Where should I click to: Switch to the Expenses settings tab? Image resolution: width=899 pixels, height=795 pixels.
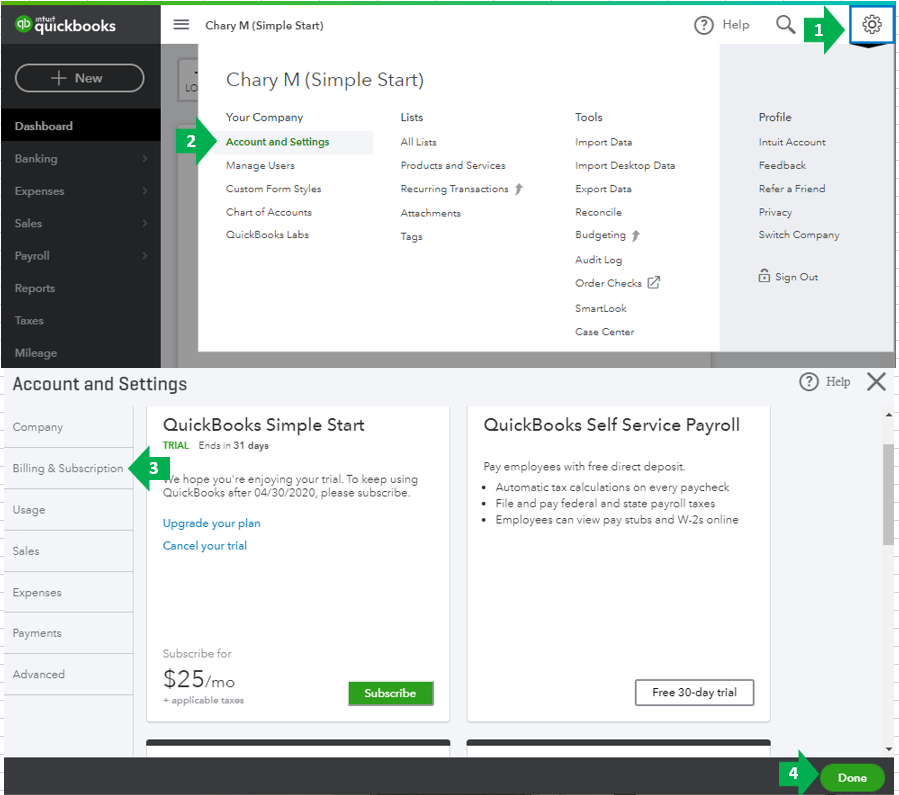coord(69,592)
